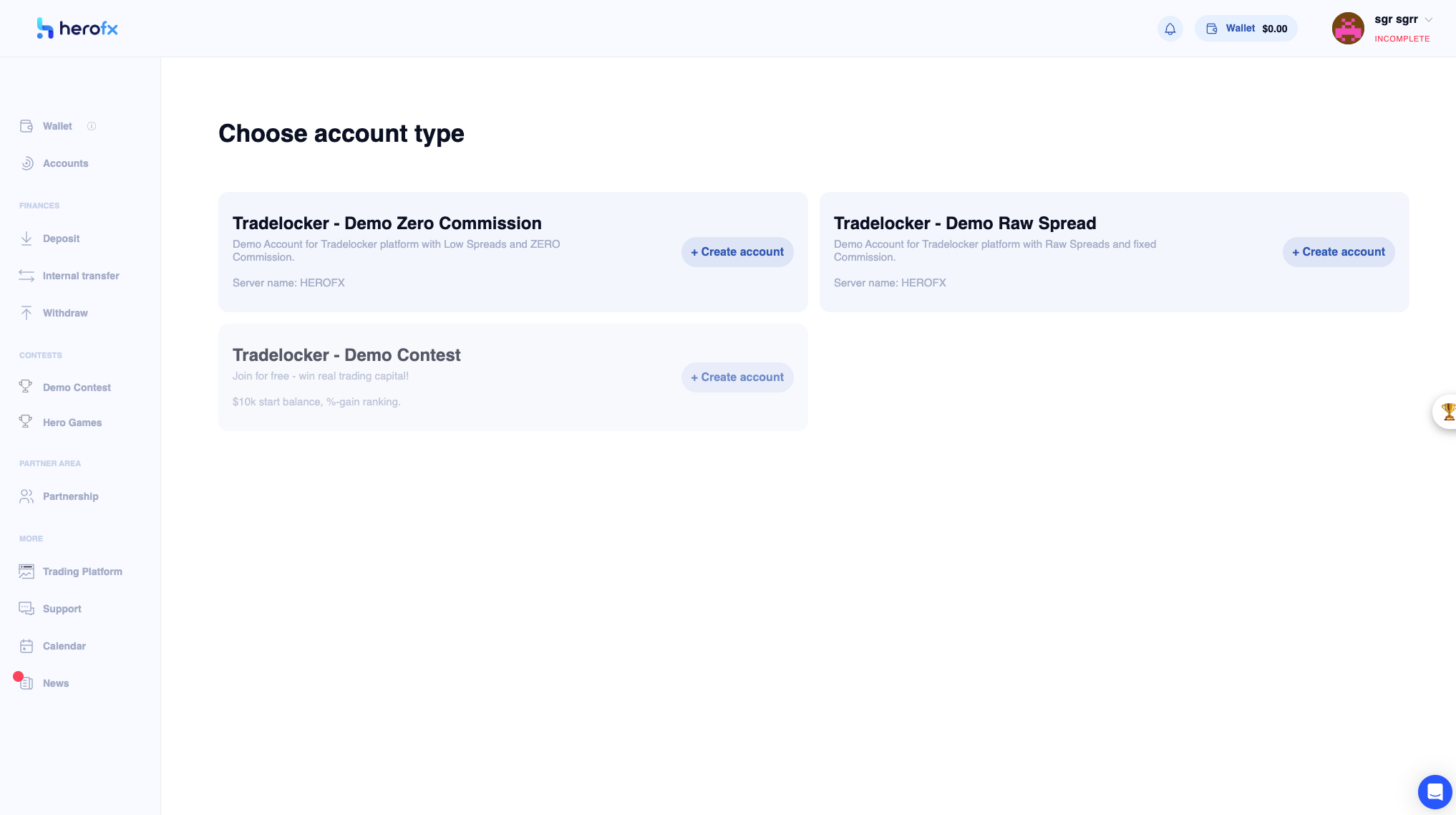The width and height of the screenshot is (1456, 815).
Task: Click the Wallet $0.00 balance button
Action: [x=1246, y=29]
